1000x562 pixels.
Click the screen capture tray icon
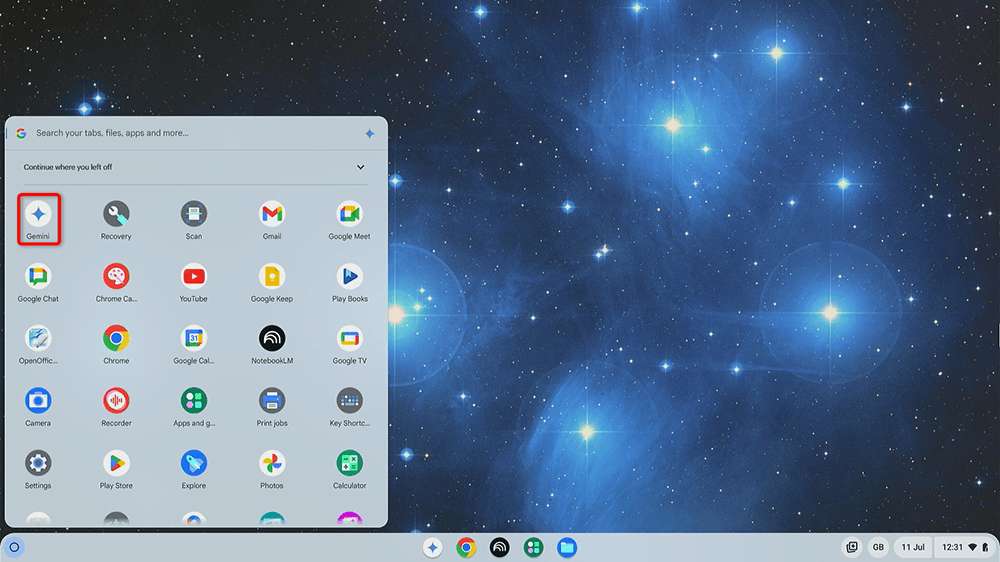coord(852,547)
